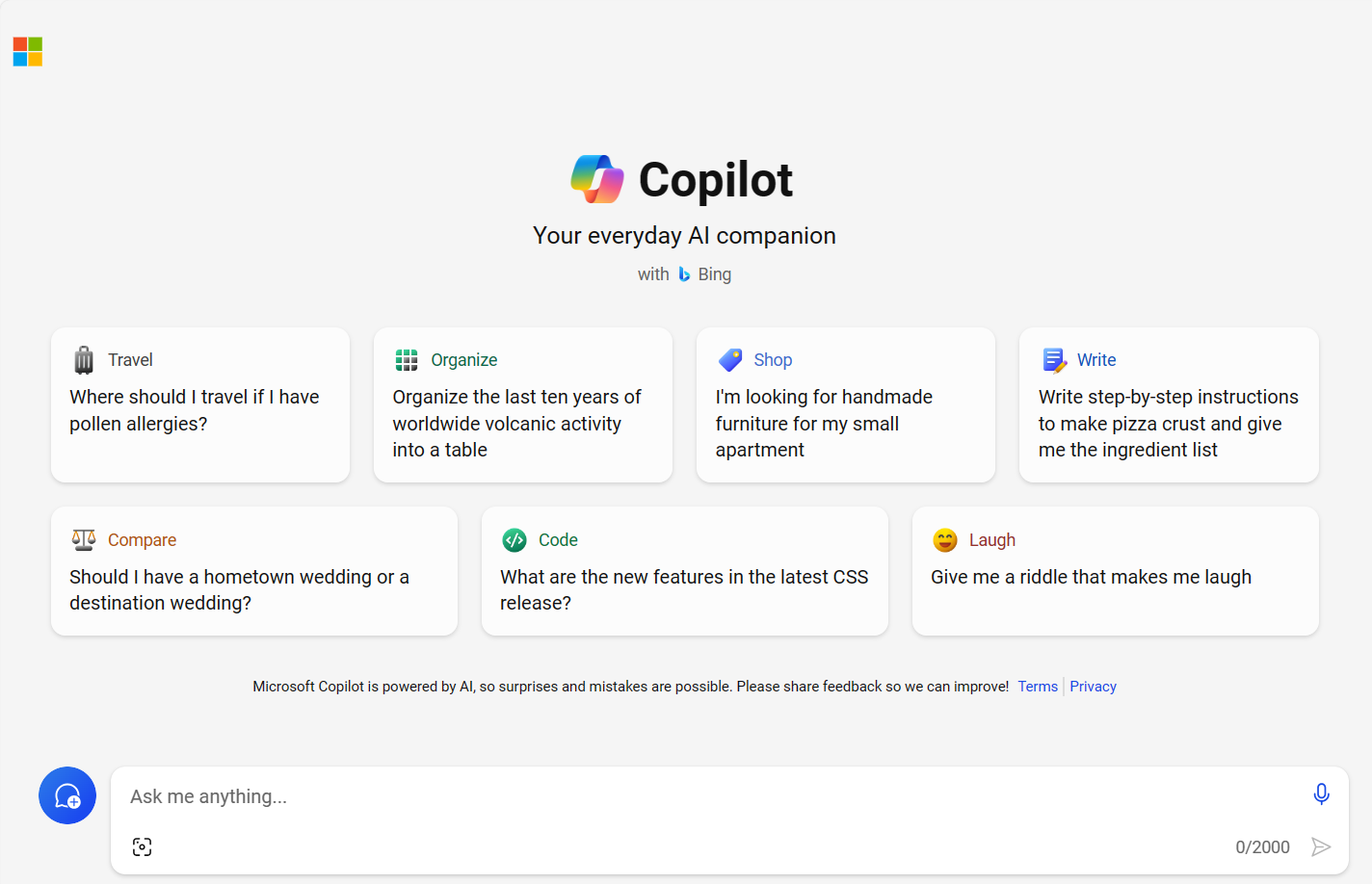The width and height of the screenshot is (1372, 884).
Task: Click the Travel suitcase icon
Action: coord(84,360)
